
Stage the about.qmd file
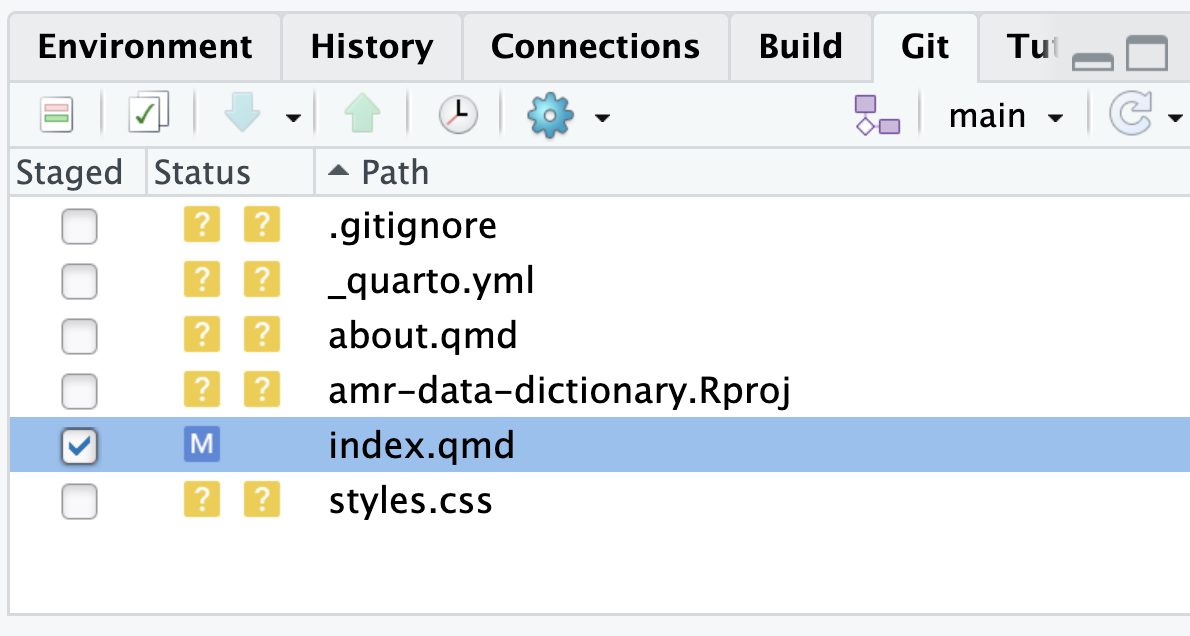pyautogui.click(x=80, y=336)
